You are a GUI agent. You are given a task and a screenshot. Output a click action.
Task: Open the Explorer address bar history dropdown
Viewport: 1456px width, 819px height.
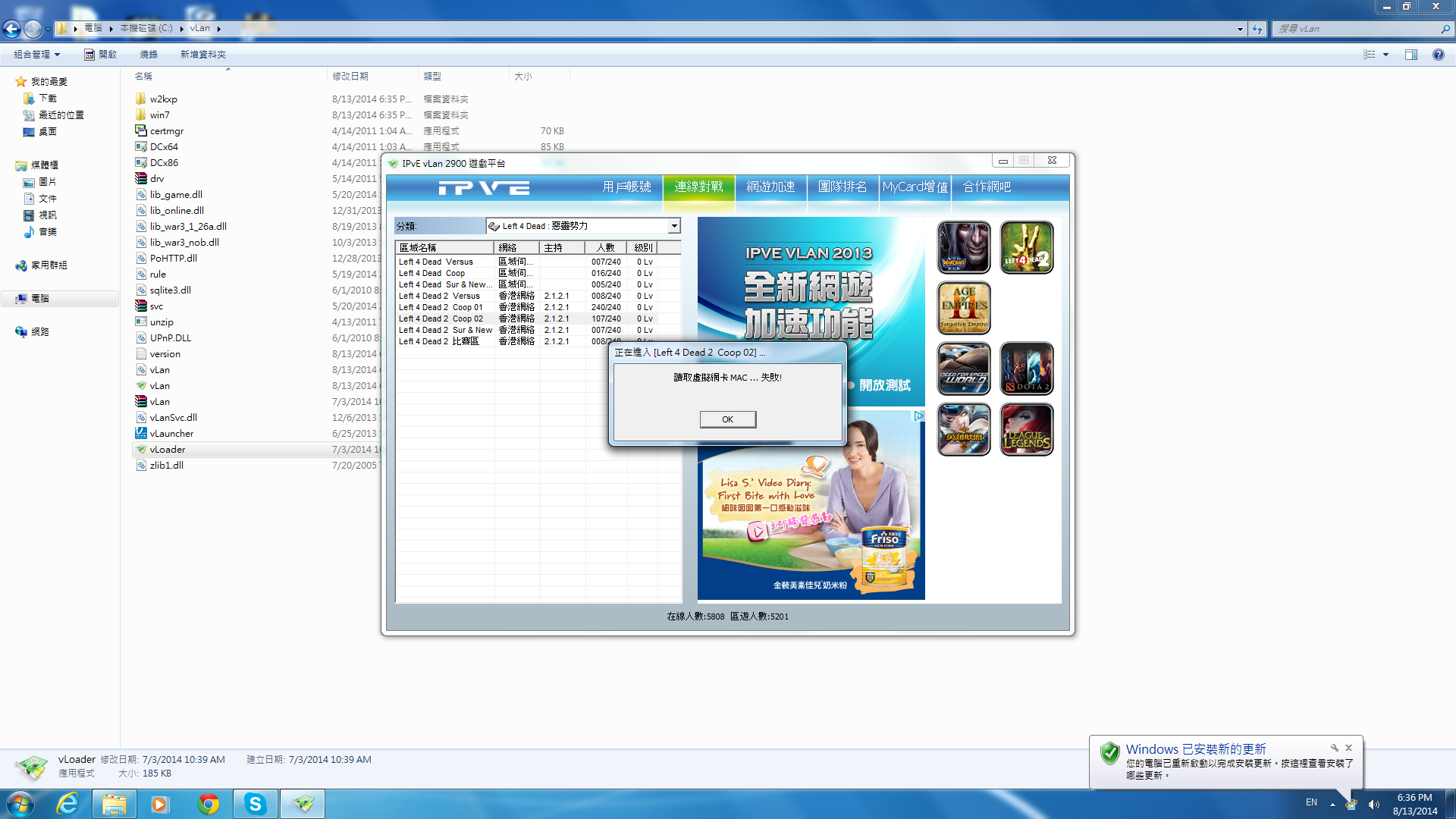1240,29
